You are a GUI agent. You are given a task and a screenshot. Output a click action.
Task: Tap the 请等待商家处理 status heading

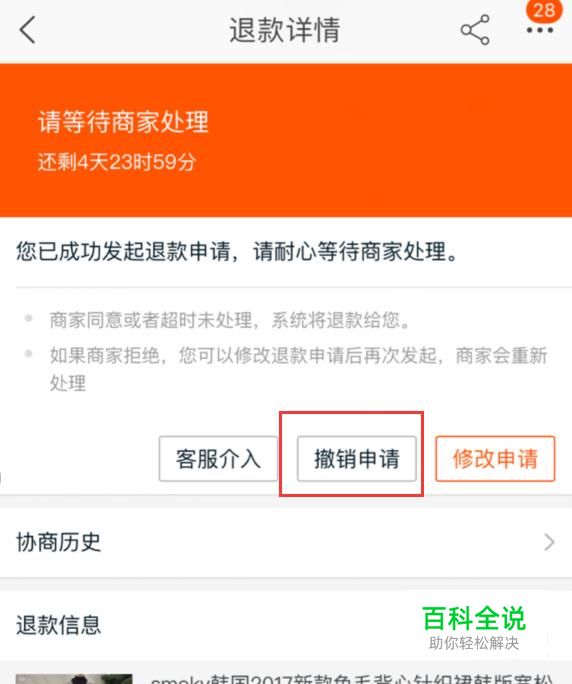pyautogui.click(x=123, y=121)
